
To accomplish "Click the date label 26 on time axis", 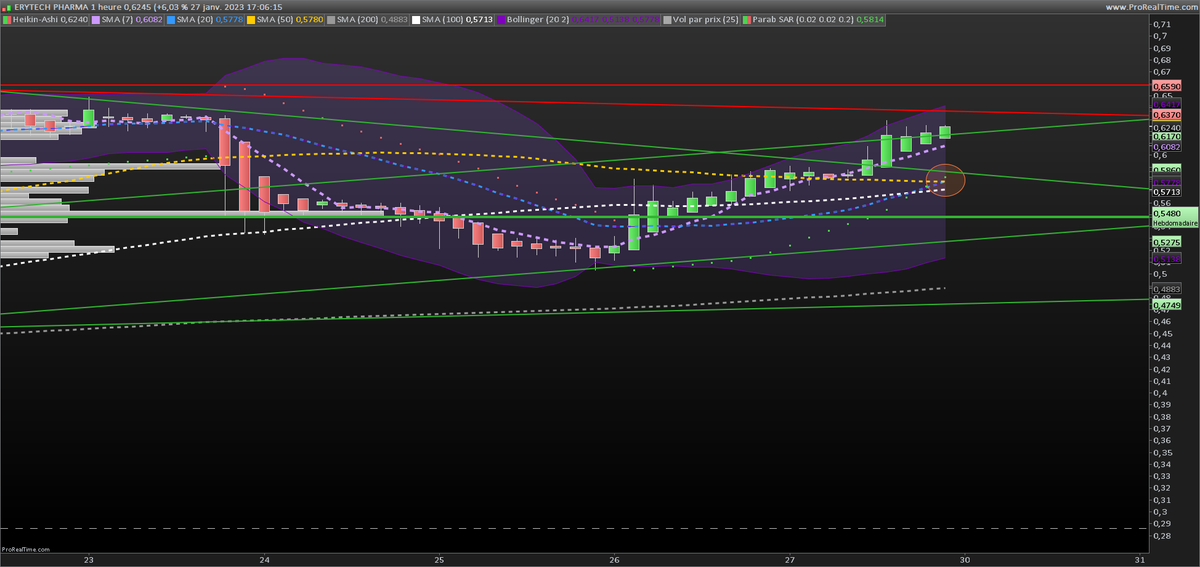I will click(614, 559).
